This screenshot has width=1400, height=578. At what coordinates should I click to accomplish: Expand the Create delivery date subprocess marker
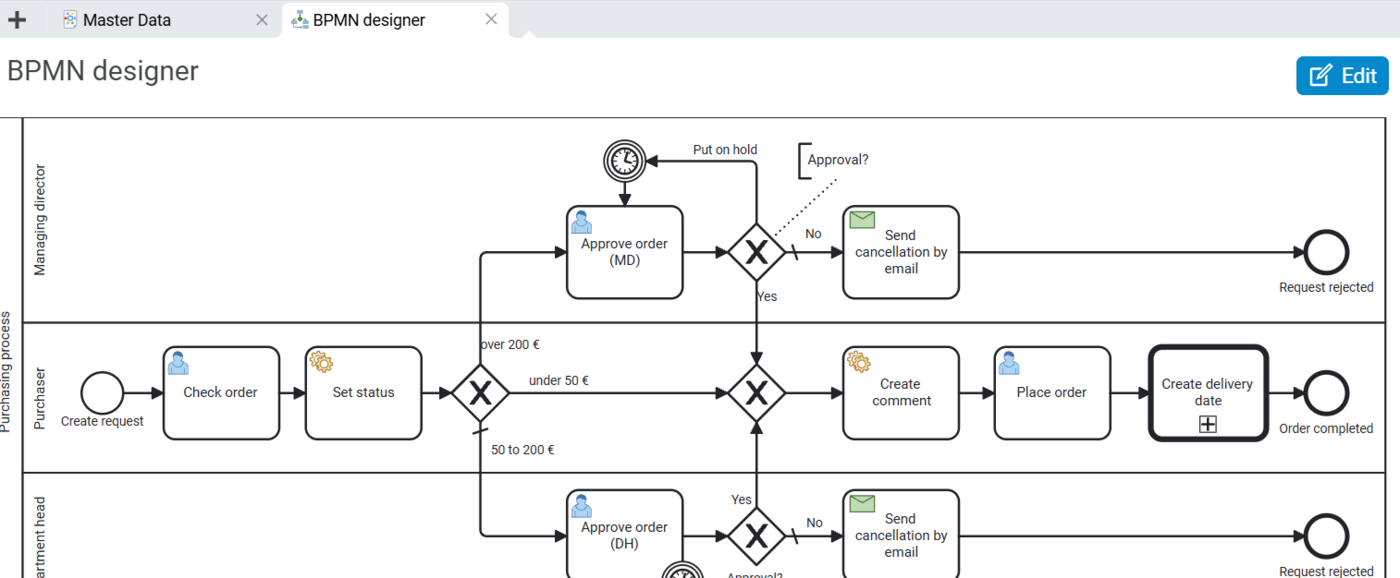coord(1208,424)
